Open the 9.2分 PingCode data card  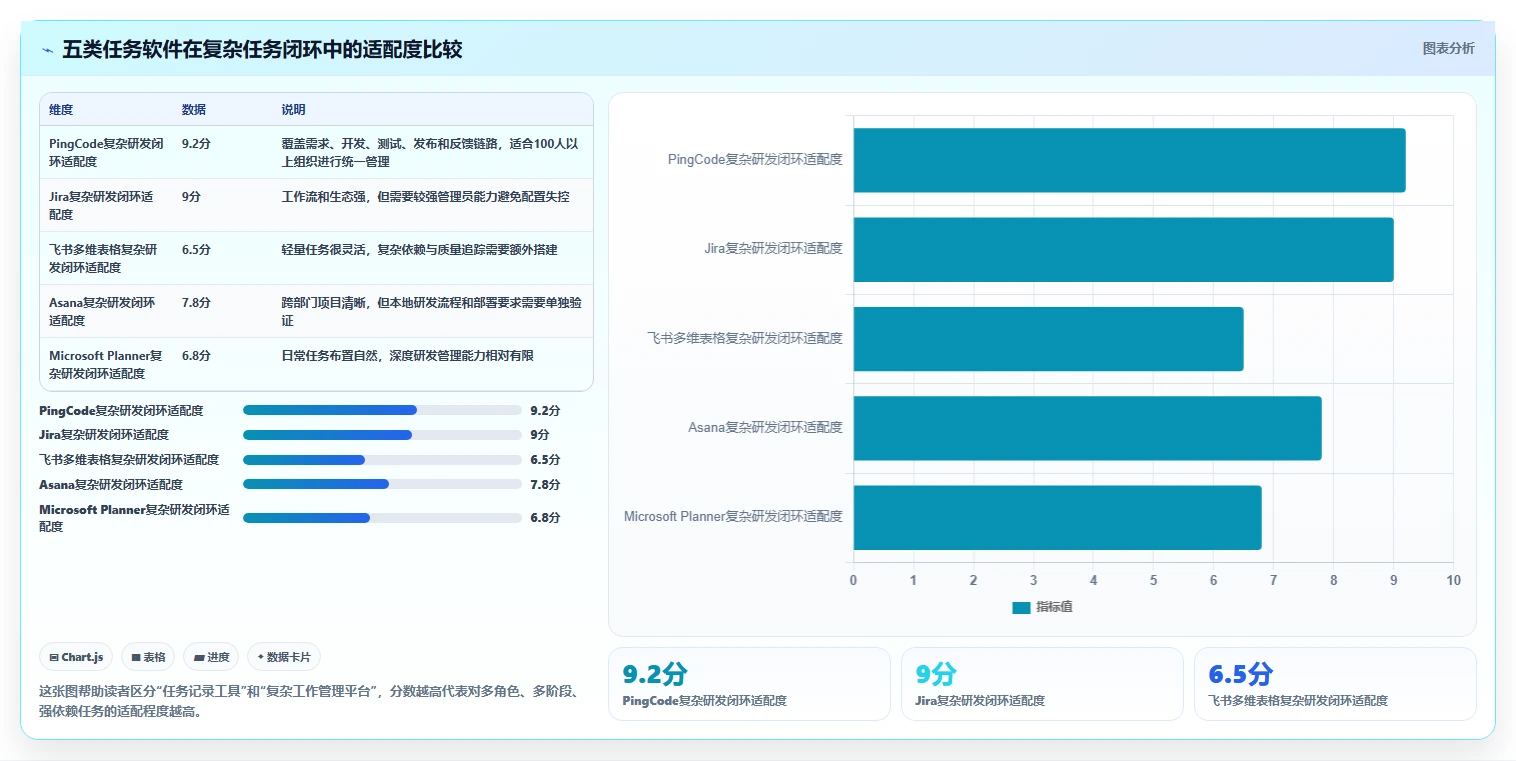pyautogui.click(x=749, y=684)
